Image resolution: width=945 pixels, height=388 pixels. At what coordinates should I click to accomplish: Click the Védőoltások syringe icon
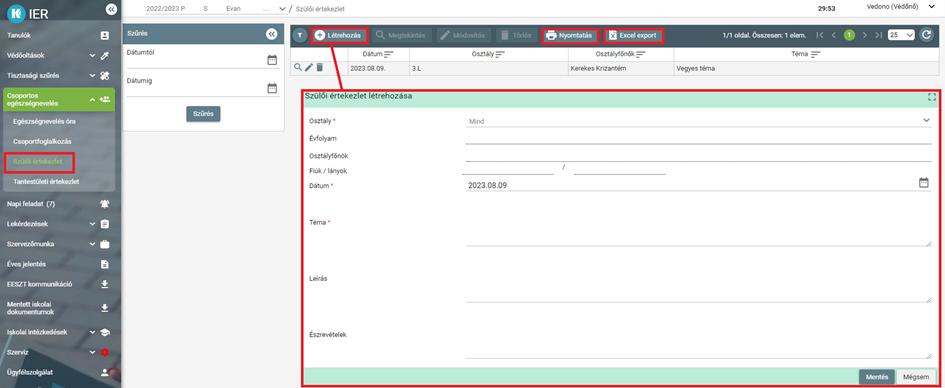click(x=105, y=55)
